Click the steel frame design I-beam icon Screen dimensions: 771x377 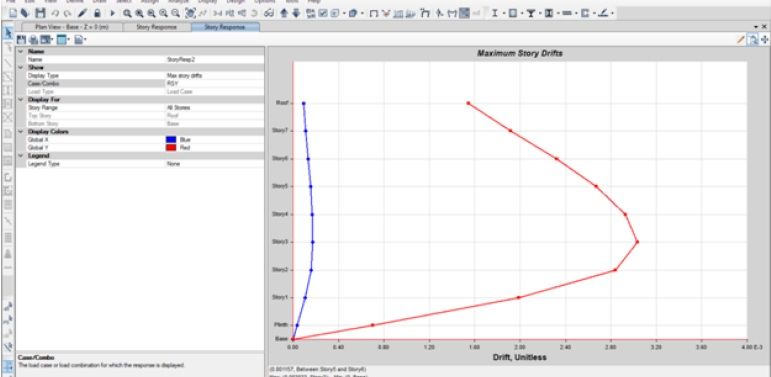(x=495, y=13)
